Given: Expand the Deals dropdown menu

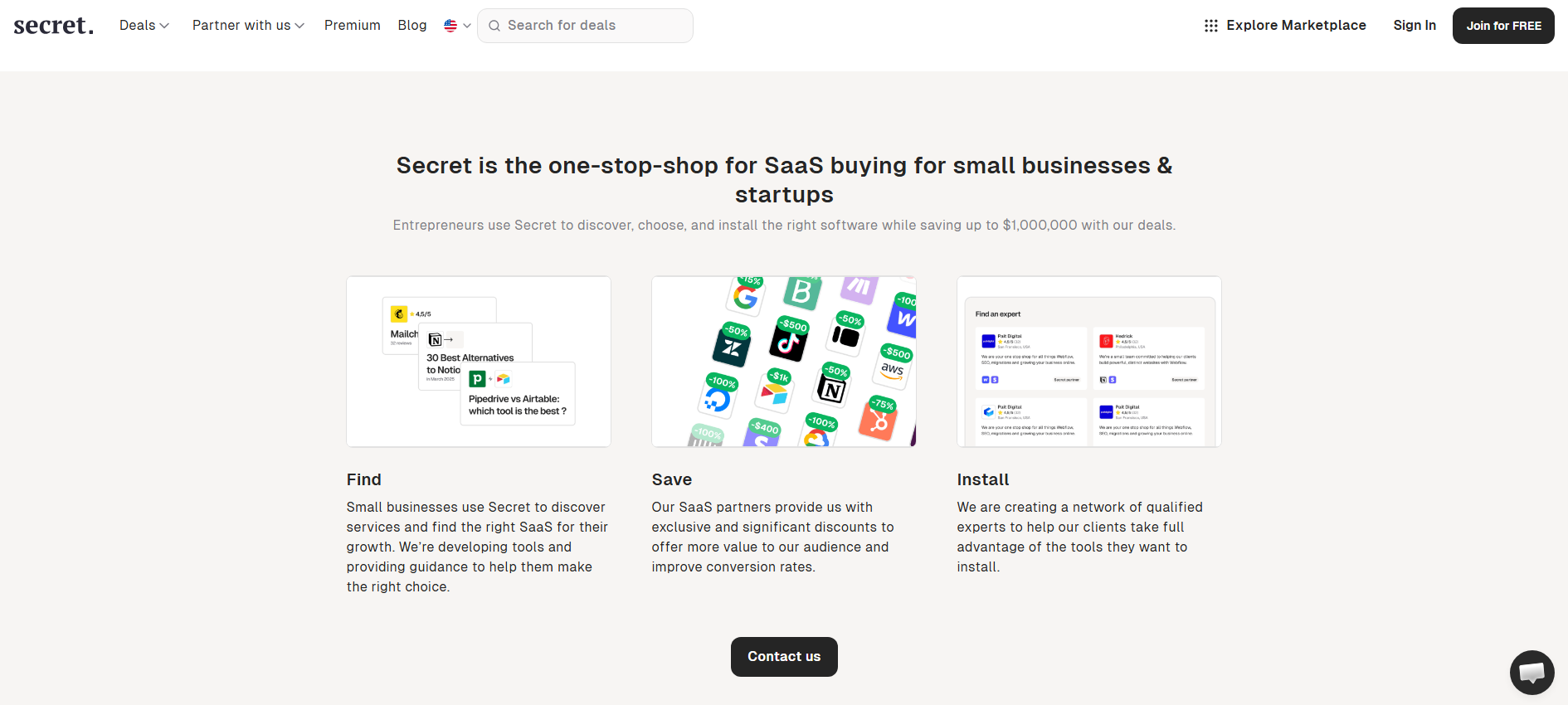Looking at the screenshot, I should tap(144, 26).
